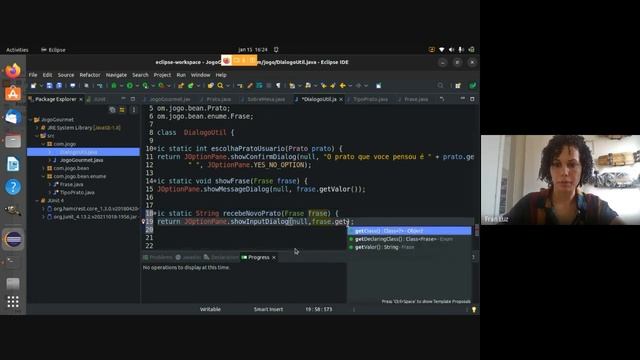Switch to the Frase.java editor tab
The height and width of the screenshot is (360, 640).
[x=413, y=99]
